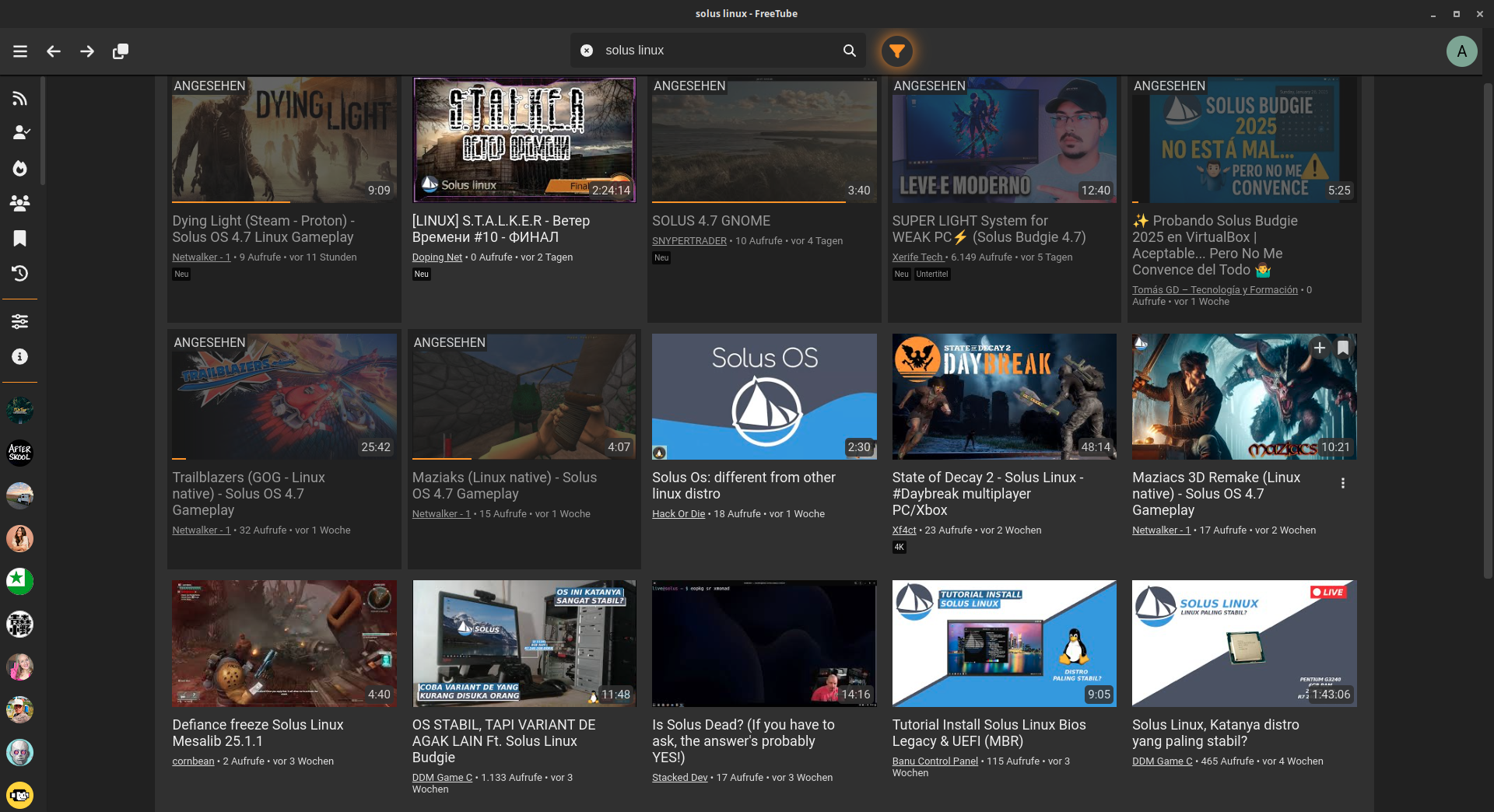This screenshot has height=812, width=1494.
Task: Open Most Popular people icon in sidebar
Action: click(x=20, y=203)
